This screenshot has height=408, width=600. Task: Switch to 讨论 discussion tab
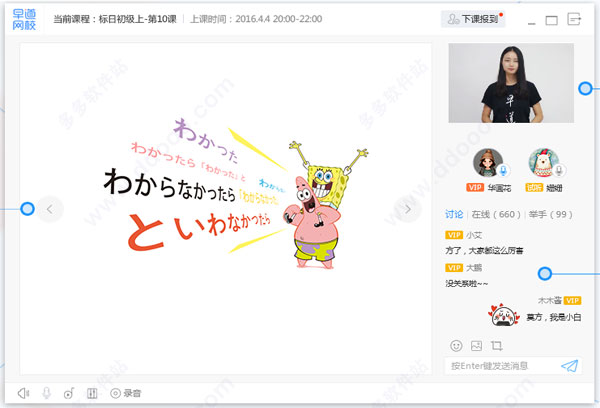point(453,214)
